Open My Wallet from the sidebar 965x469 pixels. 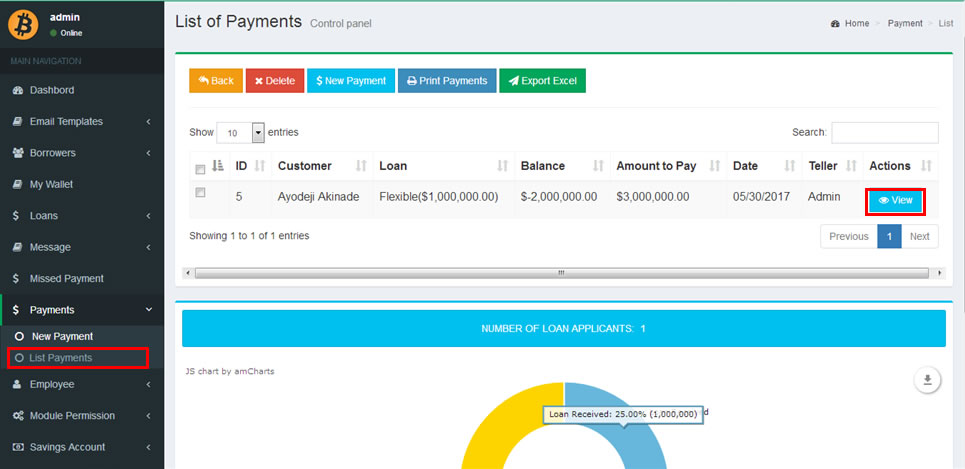[51, 185]
